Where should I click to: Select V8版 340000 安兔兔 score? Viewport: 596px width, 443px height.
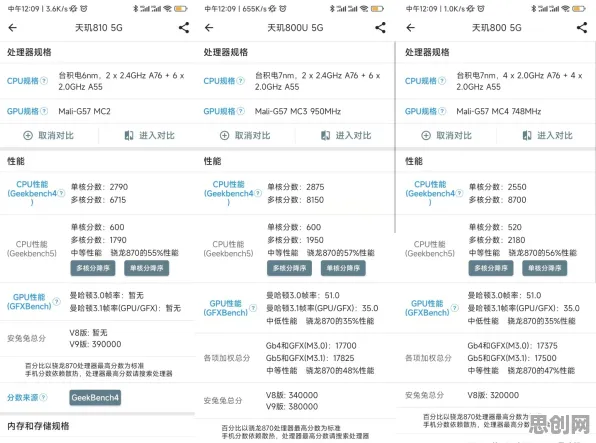(292, 395)
